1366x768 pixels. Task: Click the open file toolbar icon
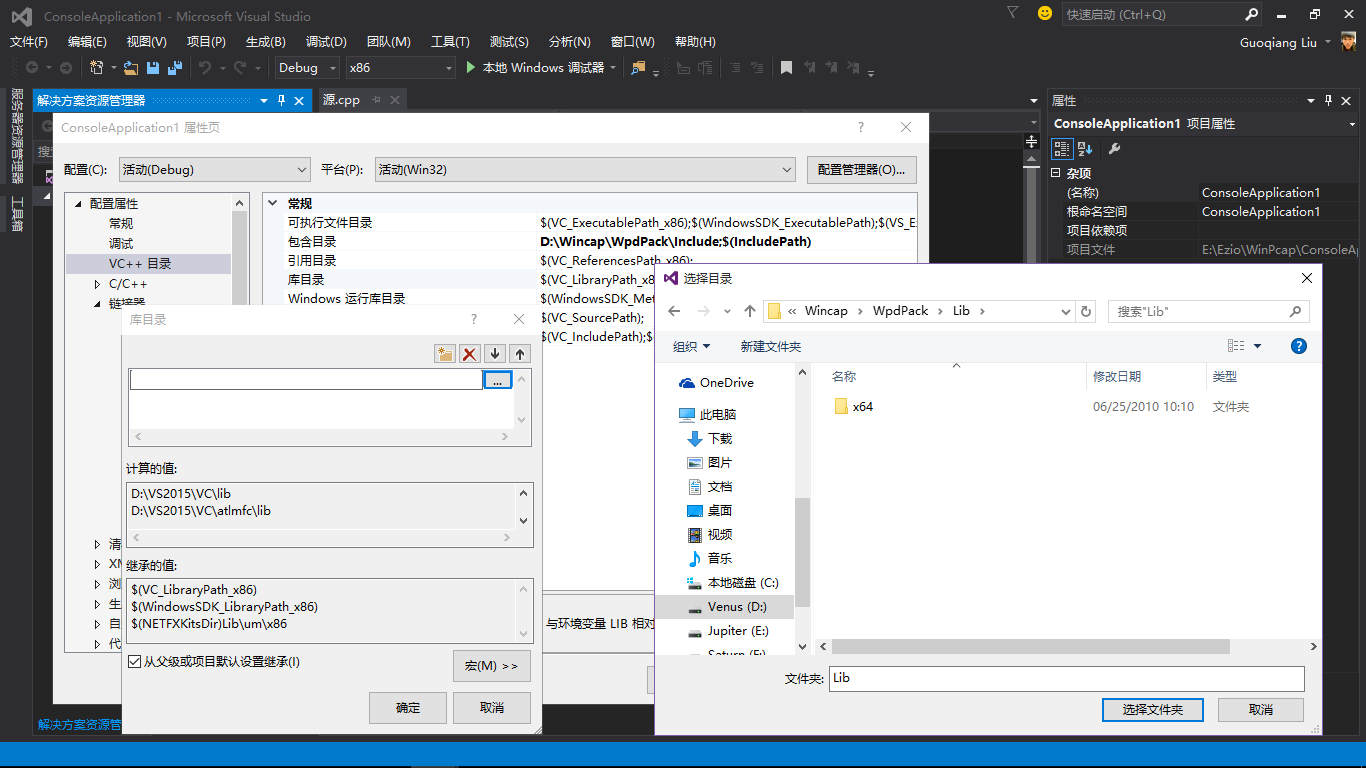[x=131, y=68]
